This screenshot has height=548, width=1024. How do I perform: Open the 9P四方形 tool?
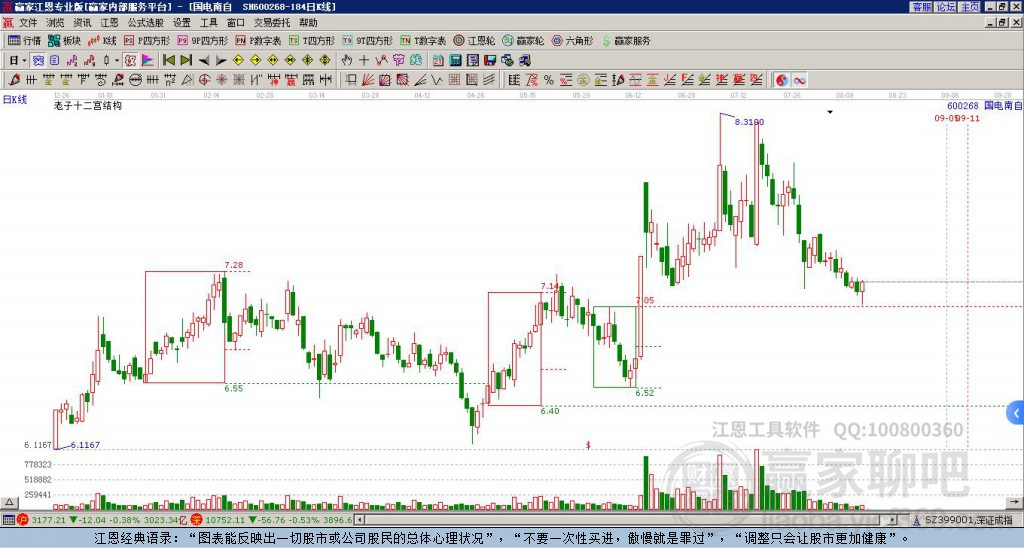coord(202,40)
